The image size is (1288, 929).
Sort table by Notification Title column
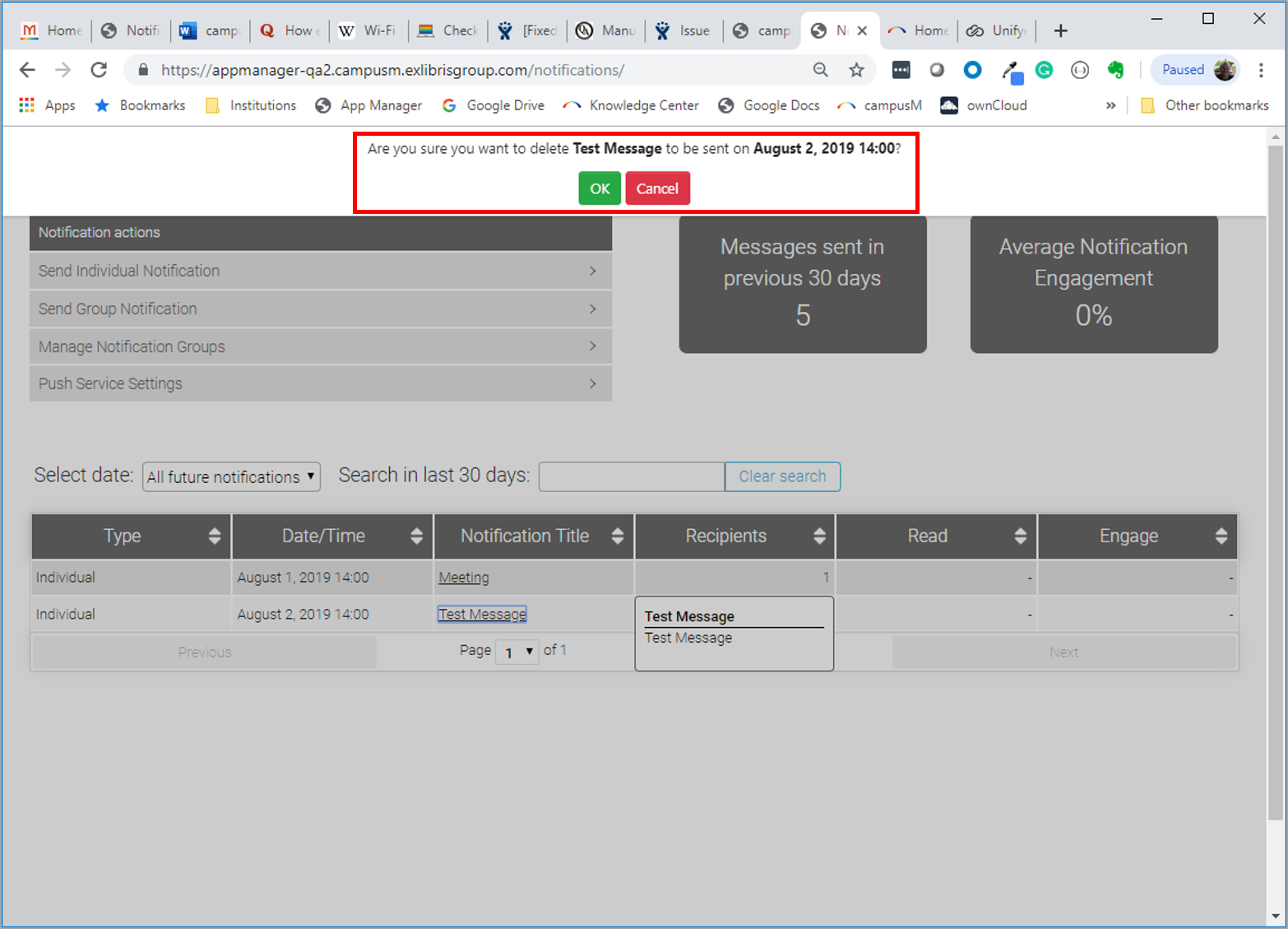(534, 536)
